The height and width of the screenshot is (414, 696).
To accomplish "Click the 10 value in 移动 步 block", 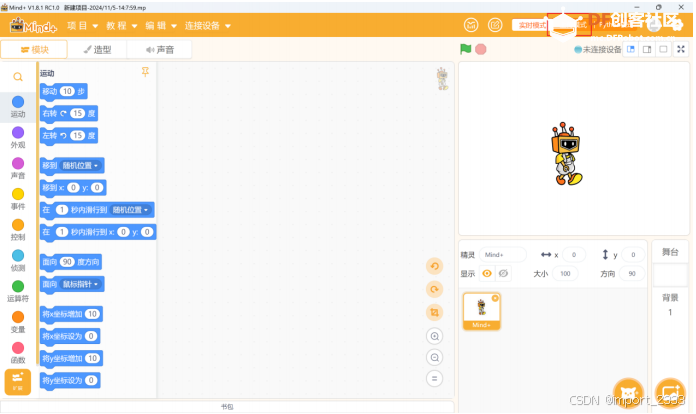I will (x=67, y=91).
